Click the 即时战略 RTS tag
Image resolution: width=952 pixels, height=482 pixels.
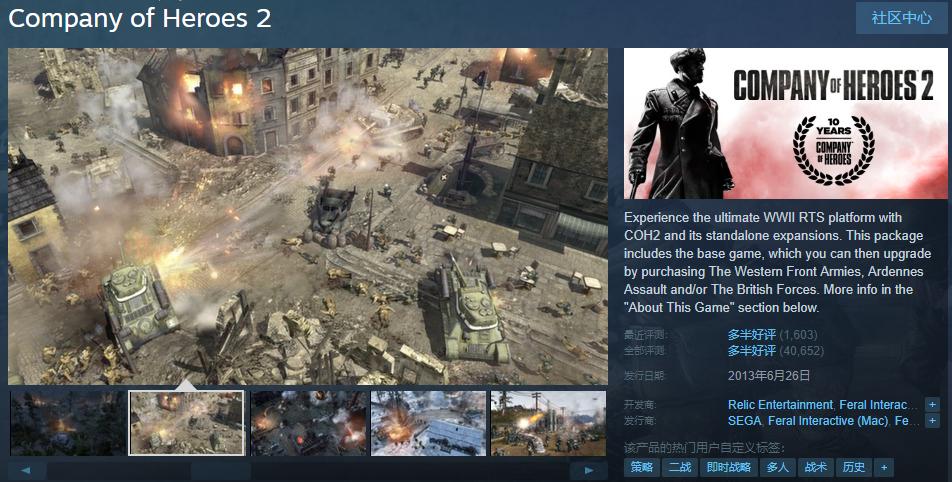tap(729, 467)
